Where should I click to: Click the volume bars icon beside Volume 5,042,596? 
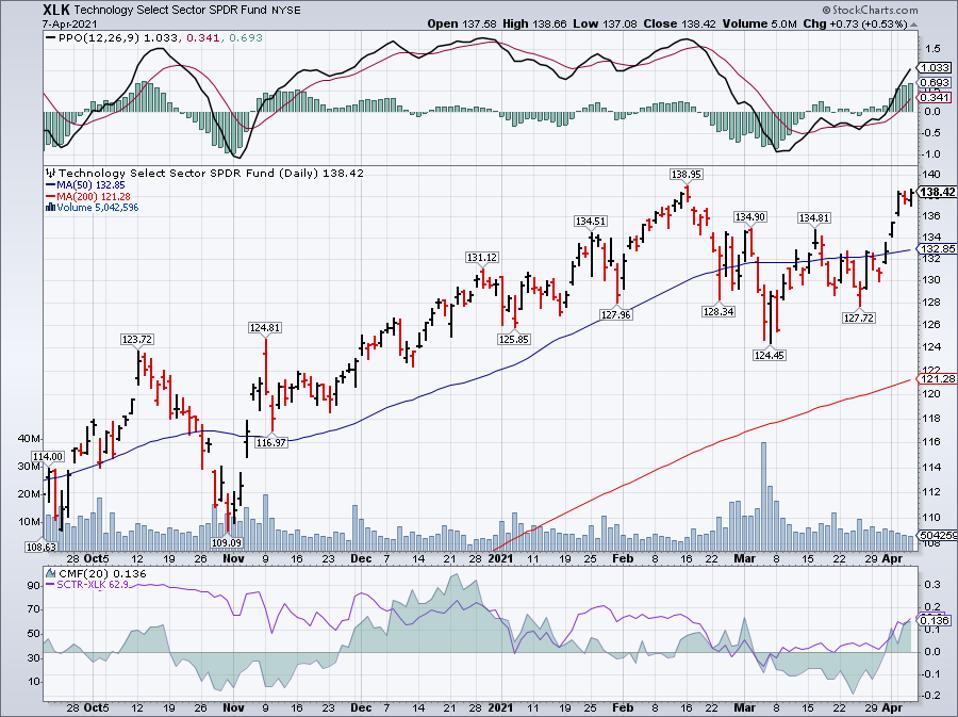[50, 208]
